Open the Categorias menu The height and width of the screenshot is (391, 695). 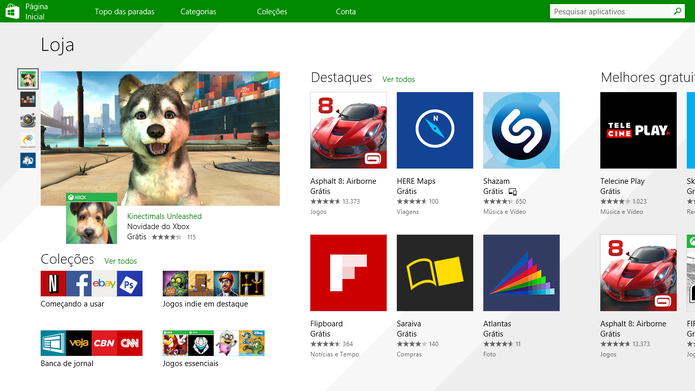click(x=198, y=12)
